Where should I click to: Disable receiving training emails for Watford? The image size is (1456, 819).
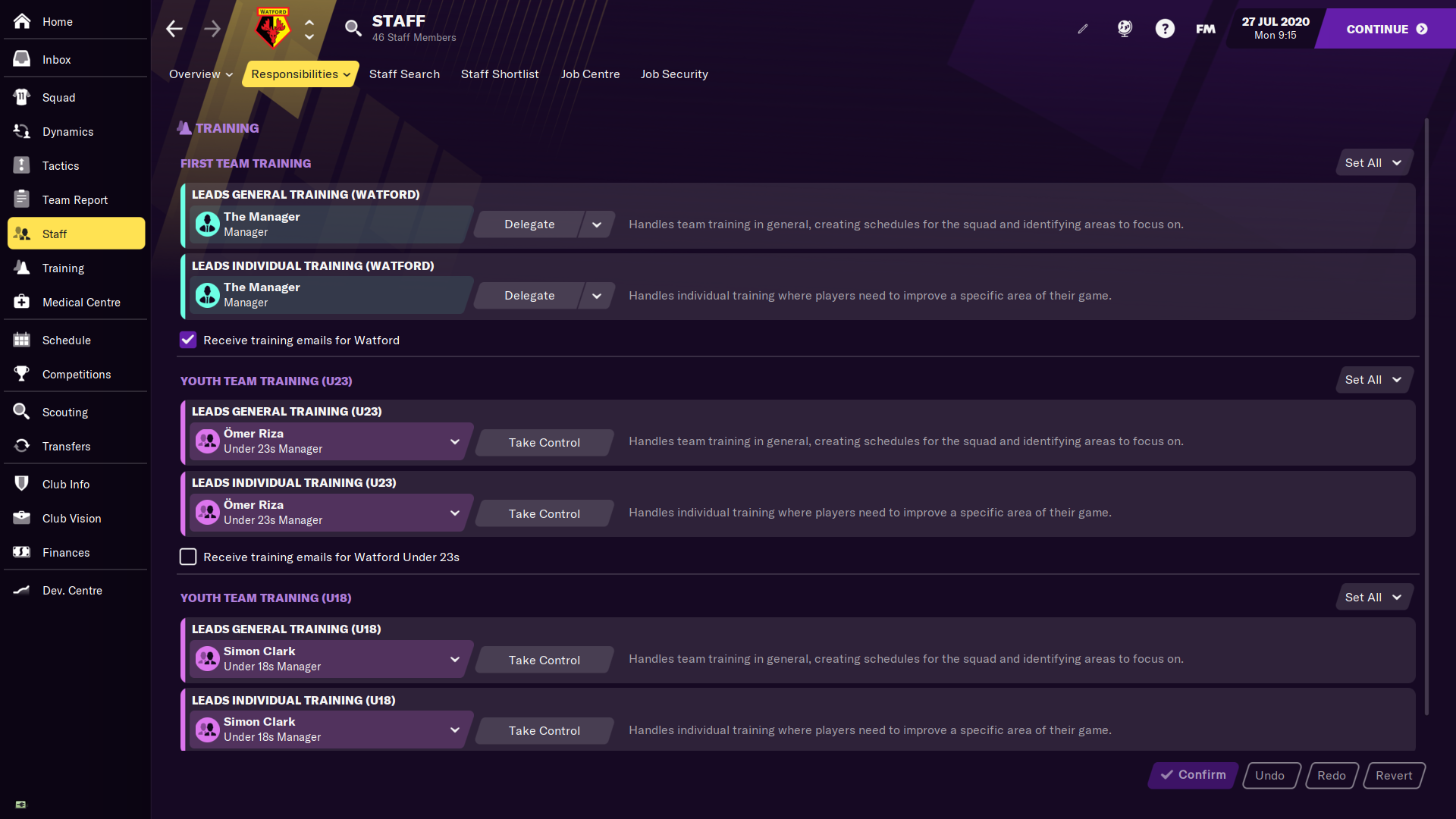pos(187,340)
